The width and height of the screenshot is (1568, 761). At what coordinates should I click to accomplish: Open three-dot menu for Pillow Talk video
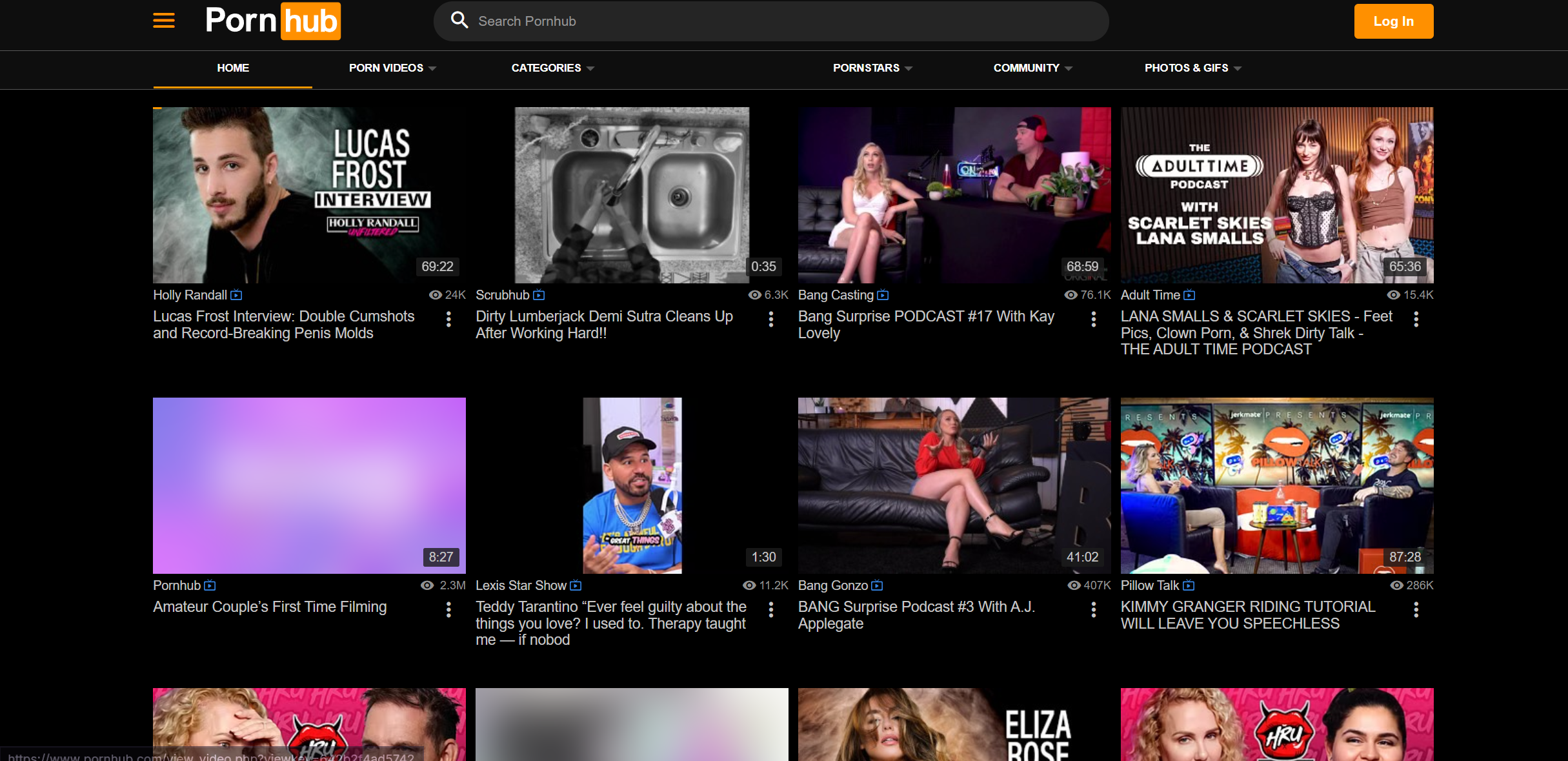pos(1416,609)
